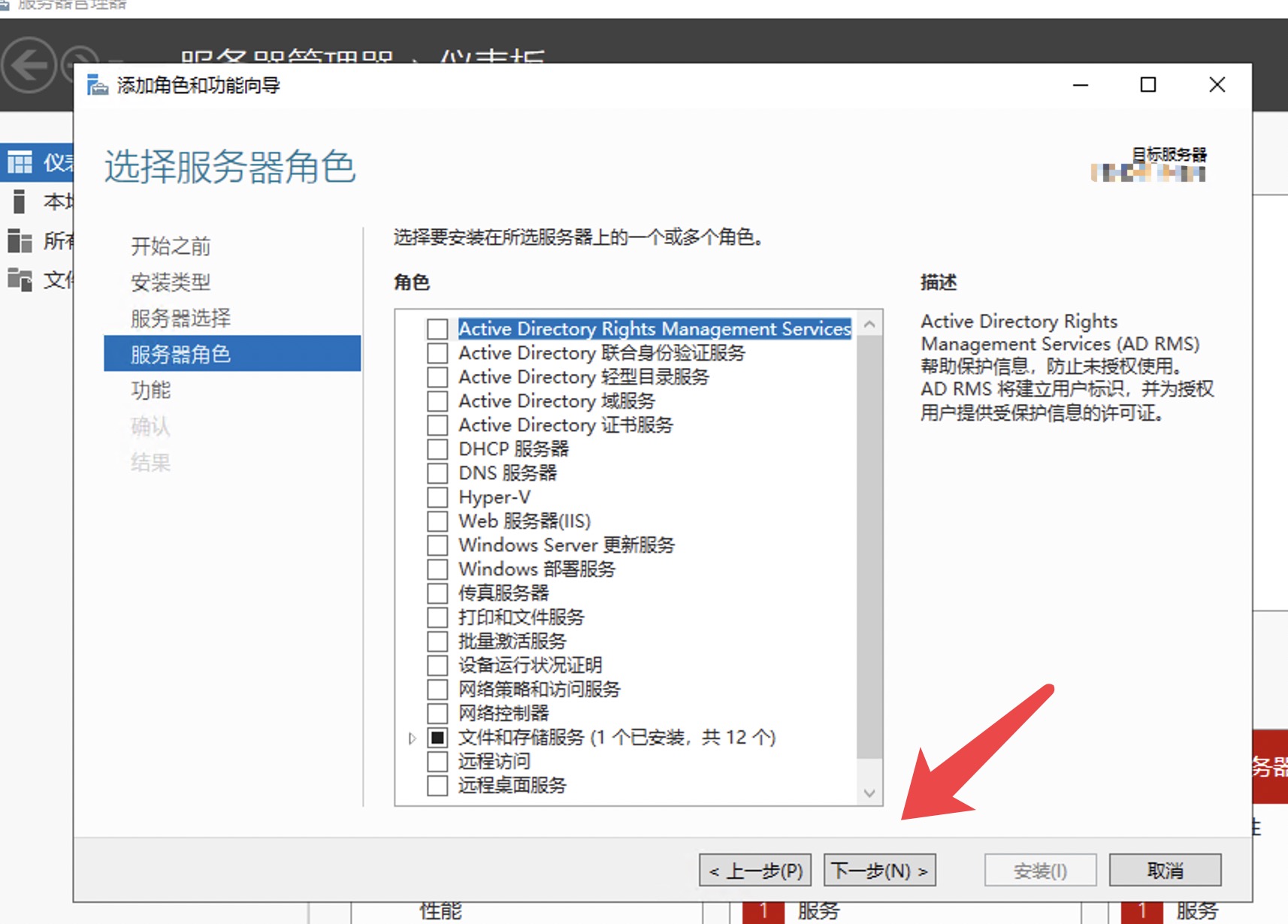This screenshot has width=1288, height=924.
Task: Tick the 打印和文件服务 checkbox
Action: point(437,618)
